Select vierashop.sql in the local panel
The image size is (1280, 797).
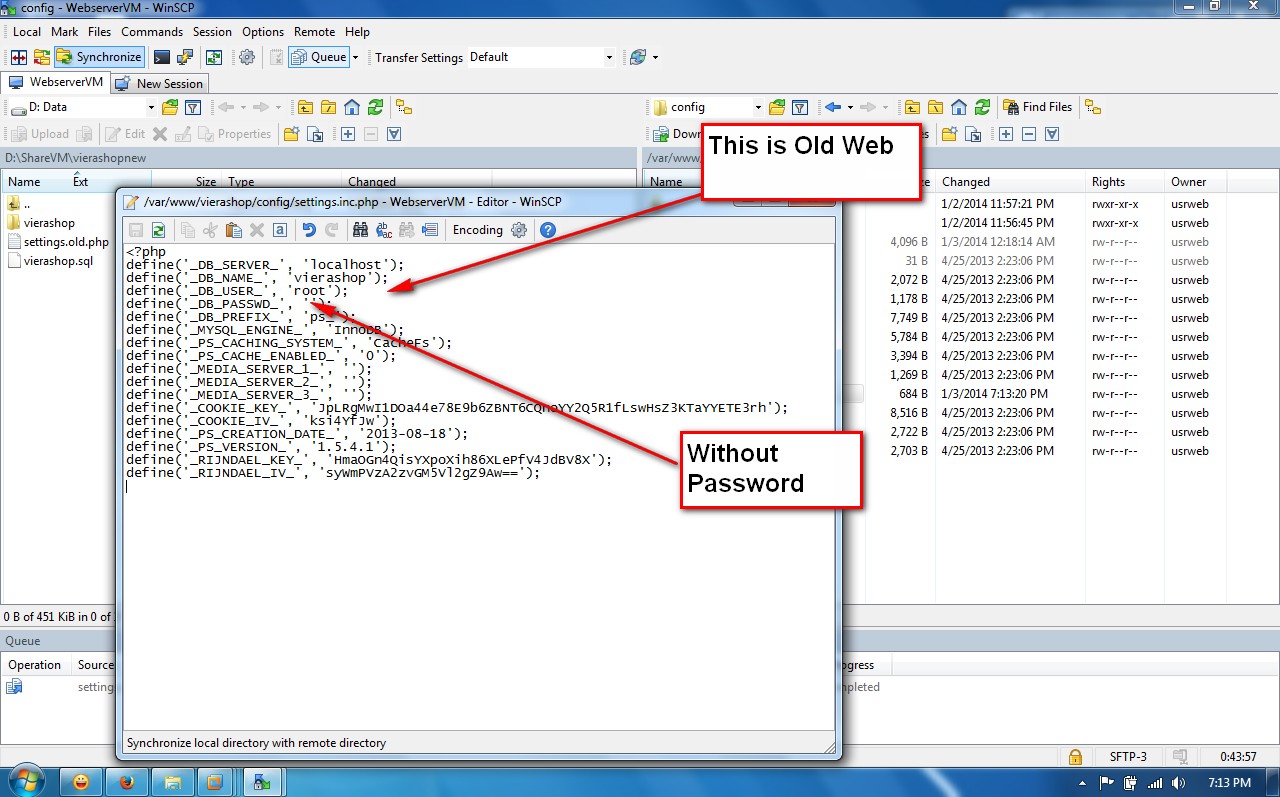click(50, 261)
